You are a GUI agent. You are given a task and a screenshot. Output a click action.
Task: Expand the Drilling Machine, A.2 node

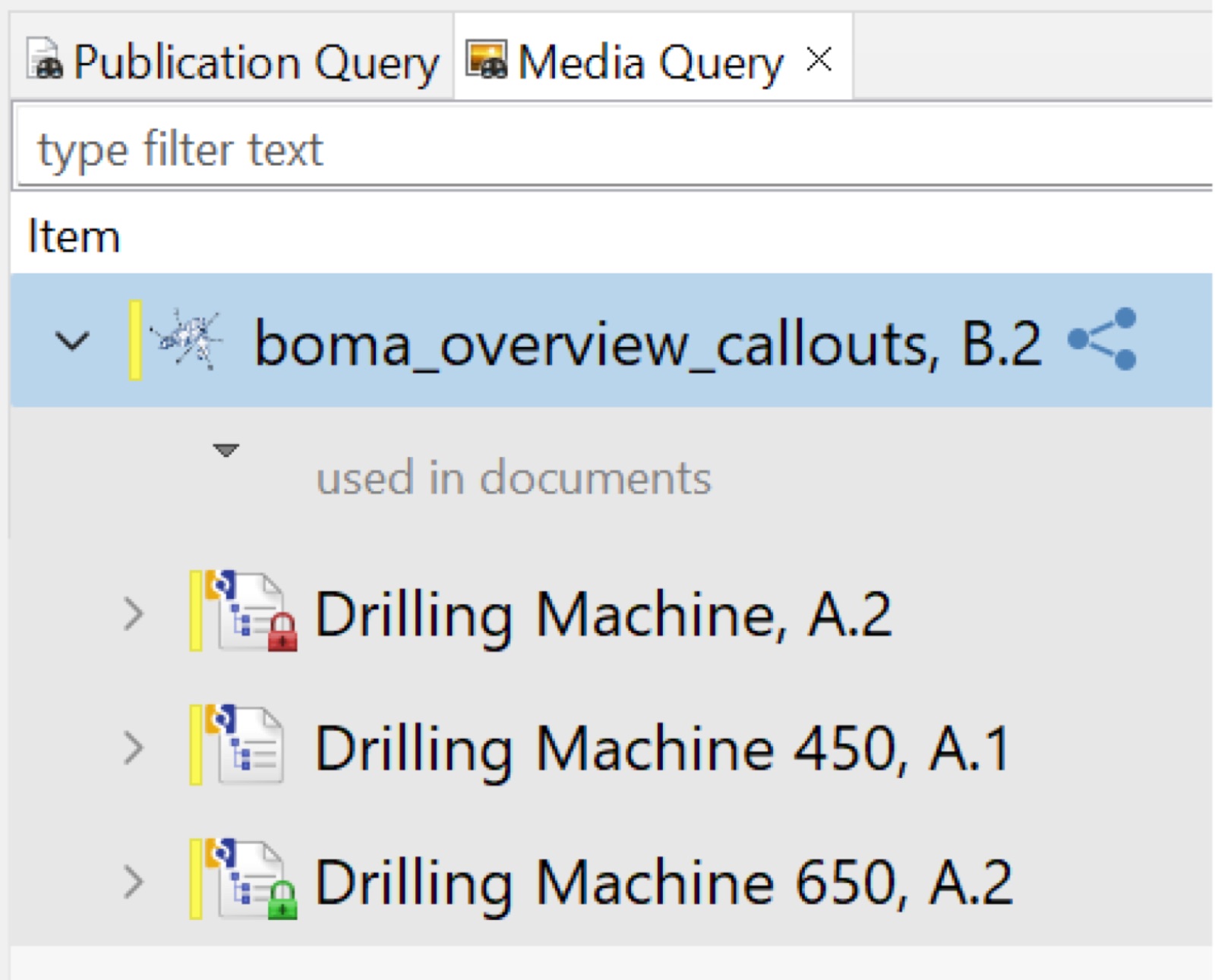pos(134,614)
